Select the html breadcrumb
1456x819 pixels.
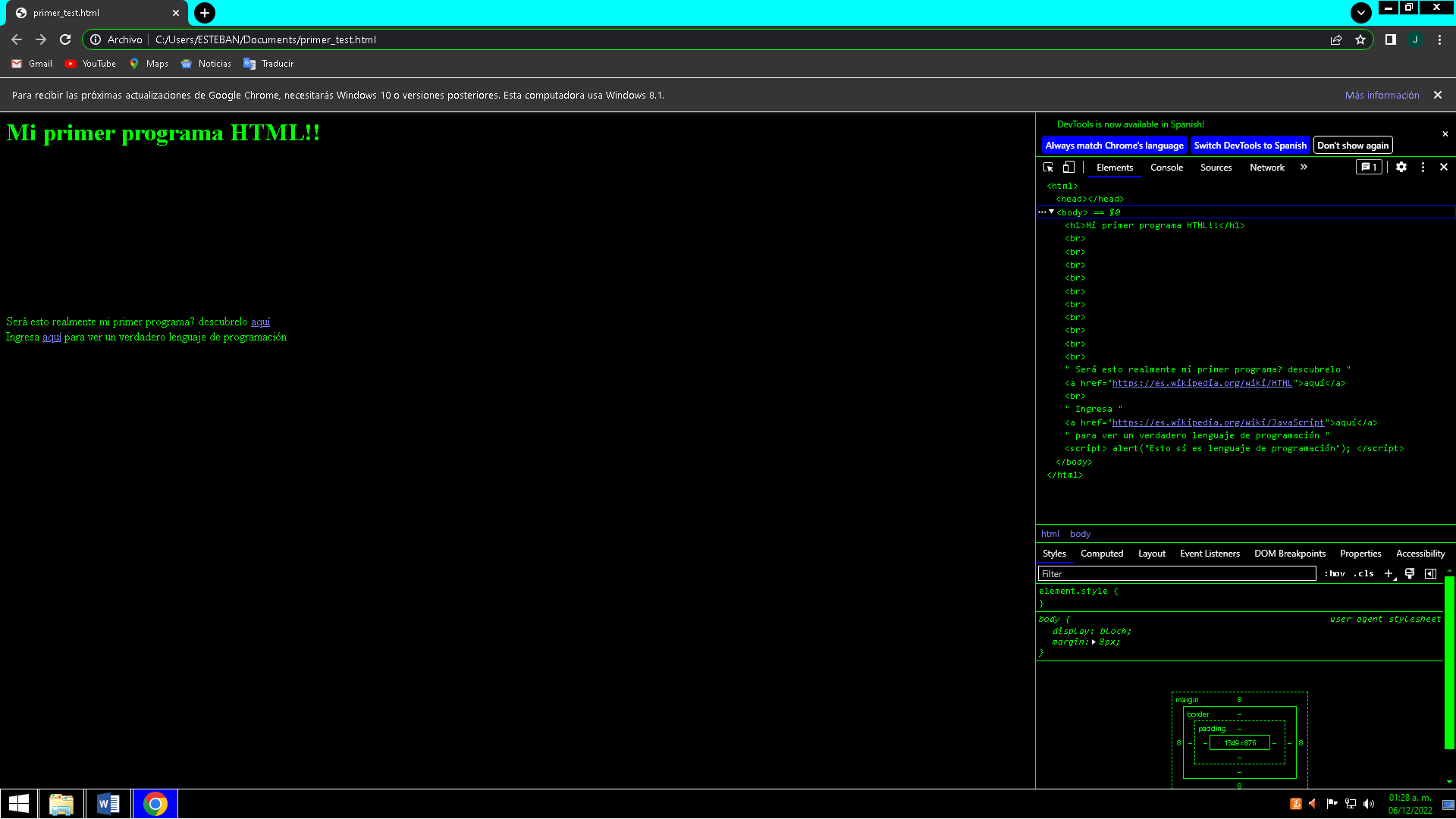tap(1050, 534)
